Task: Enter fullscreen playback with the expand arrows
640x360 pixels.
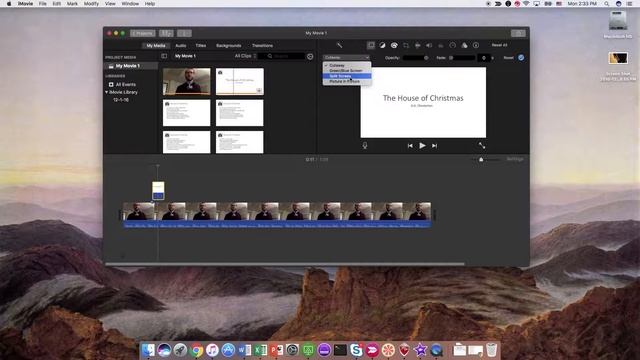Action: (482, 145)
